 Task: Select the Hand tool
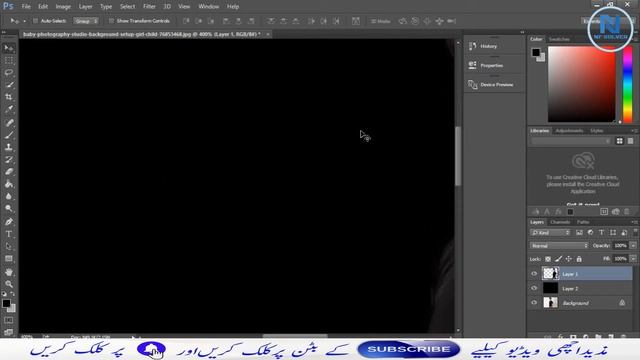coord(9,271)
